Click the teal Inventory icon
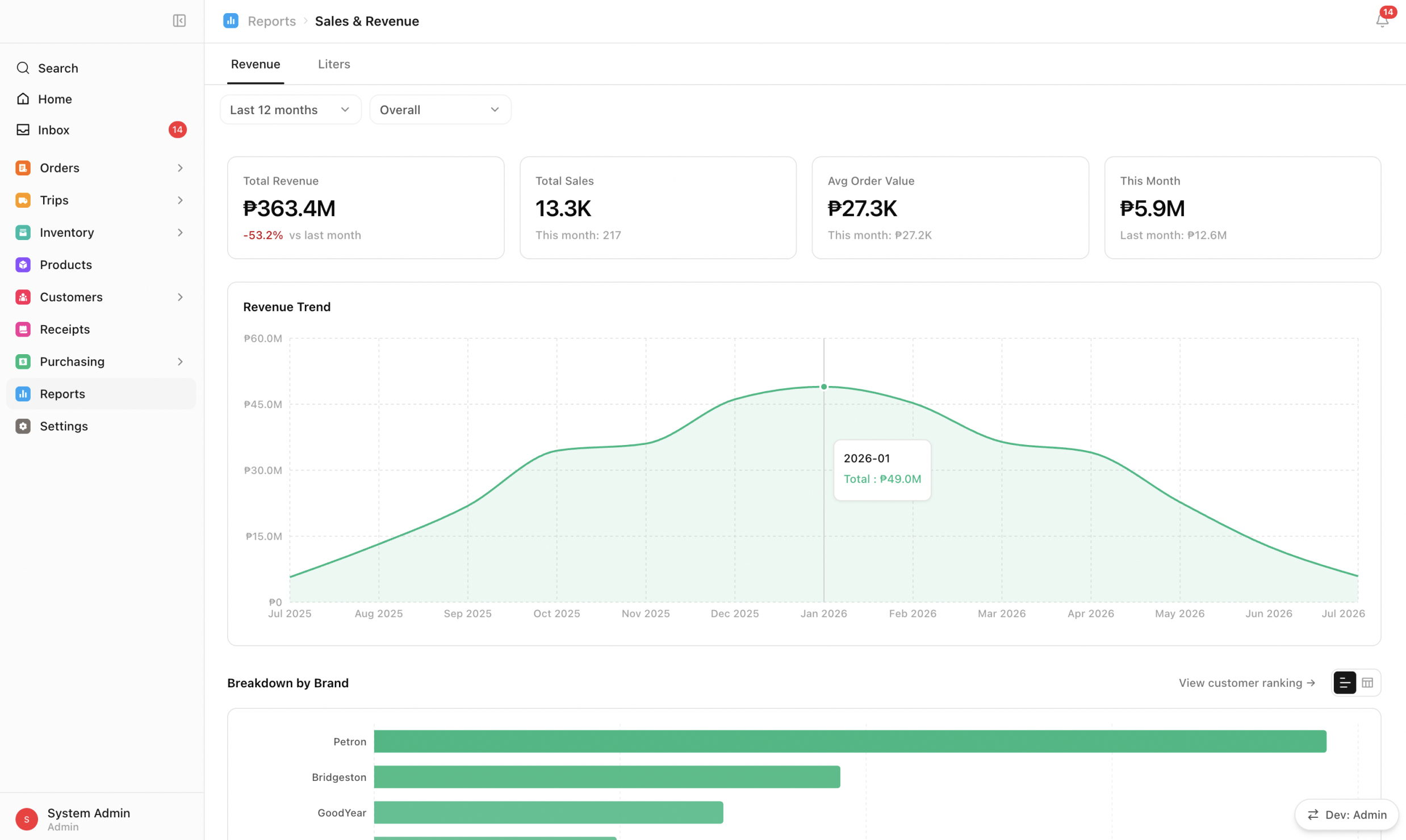This screenshot has width=1406, height=840. 23,233
